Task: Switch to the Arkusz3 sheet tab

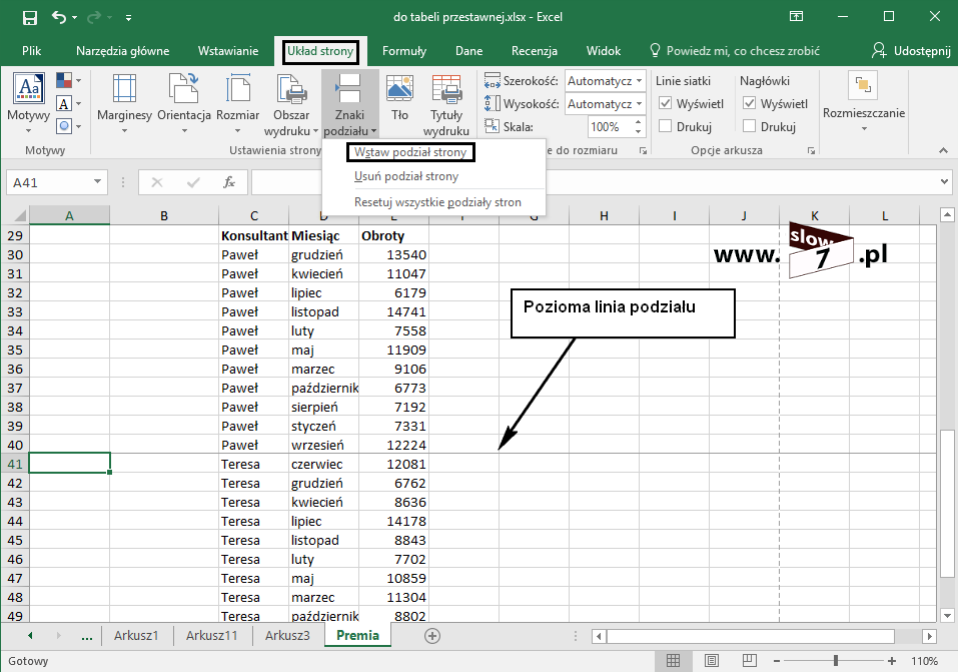Action: point(287,636)
